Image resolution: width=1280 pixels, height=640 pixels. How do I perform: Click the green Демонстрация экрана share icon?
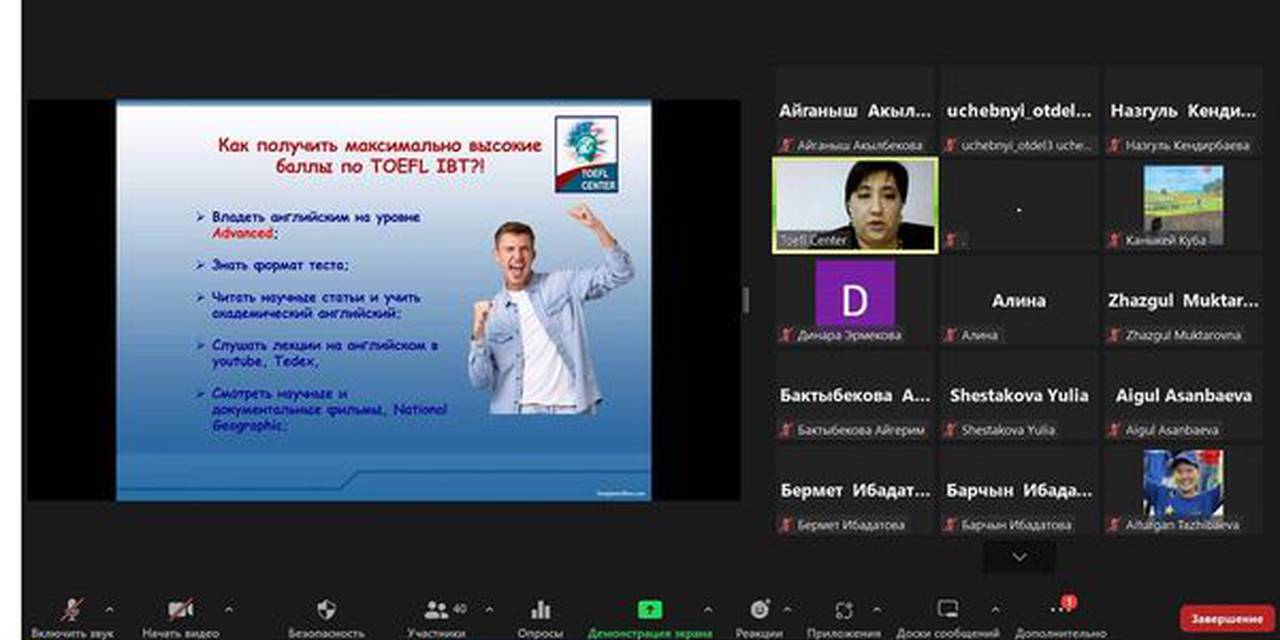pyautogui.click(x=650, y=610)
